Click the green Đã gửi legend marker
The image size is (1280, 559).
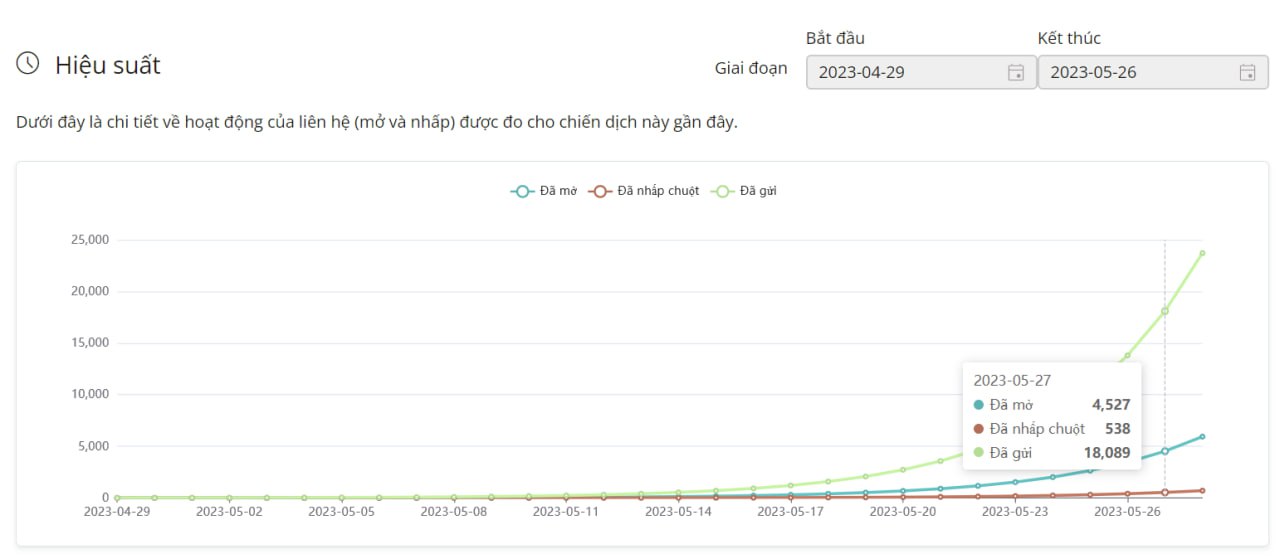tap(722, 191)
